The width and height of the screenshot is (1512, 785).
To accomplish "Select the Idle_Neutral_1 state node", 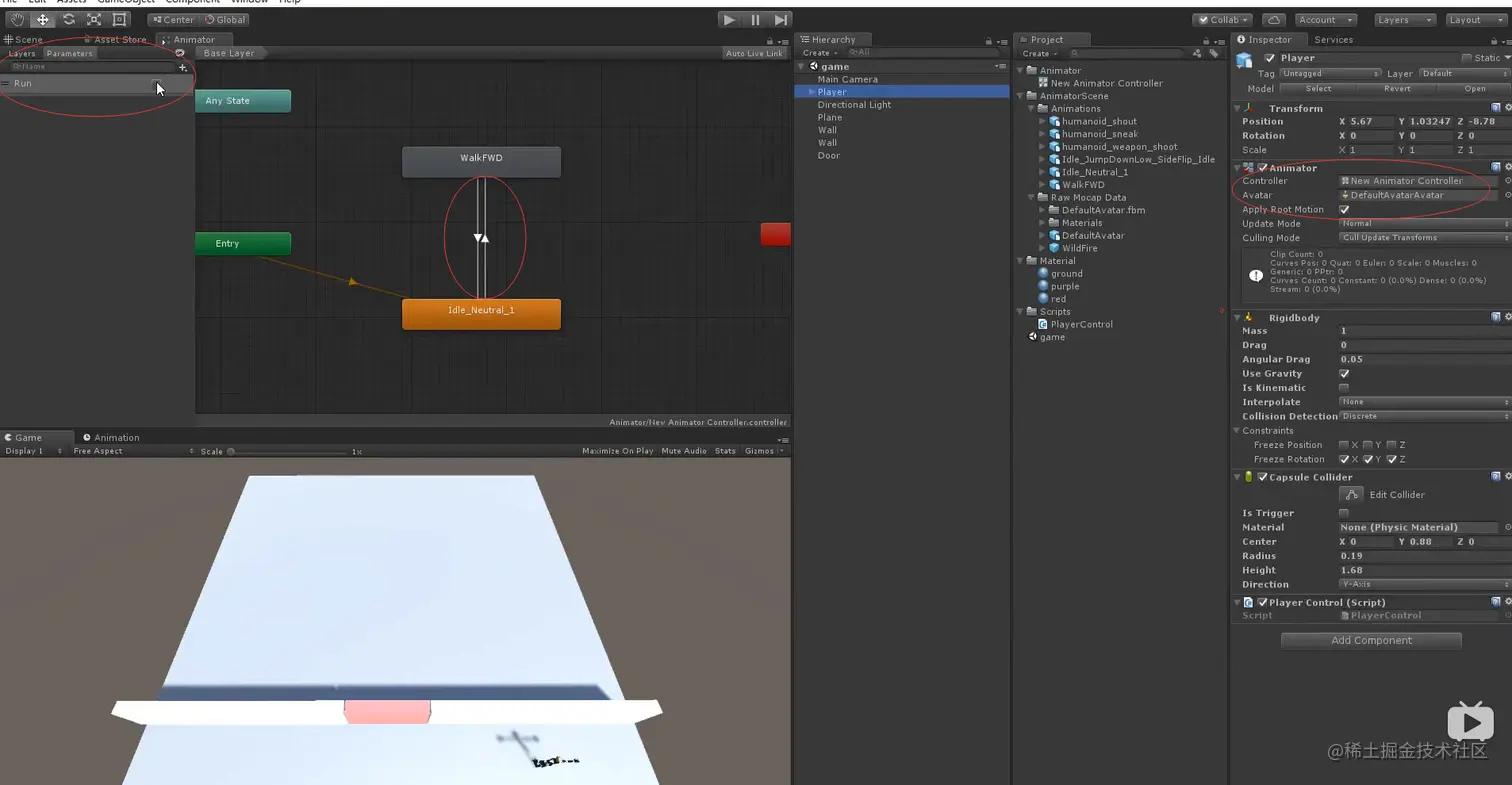I will [481, 314].
